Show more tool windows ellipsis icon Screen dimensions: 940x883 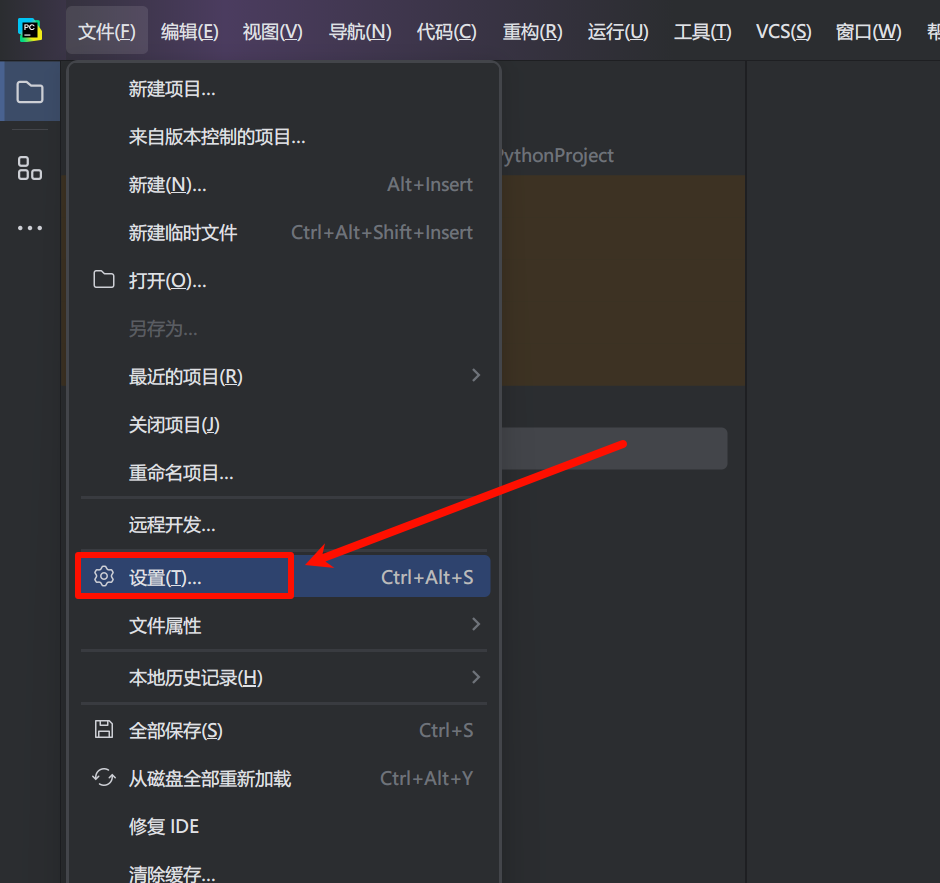(x=30, y=228)
